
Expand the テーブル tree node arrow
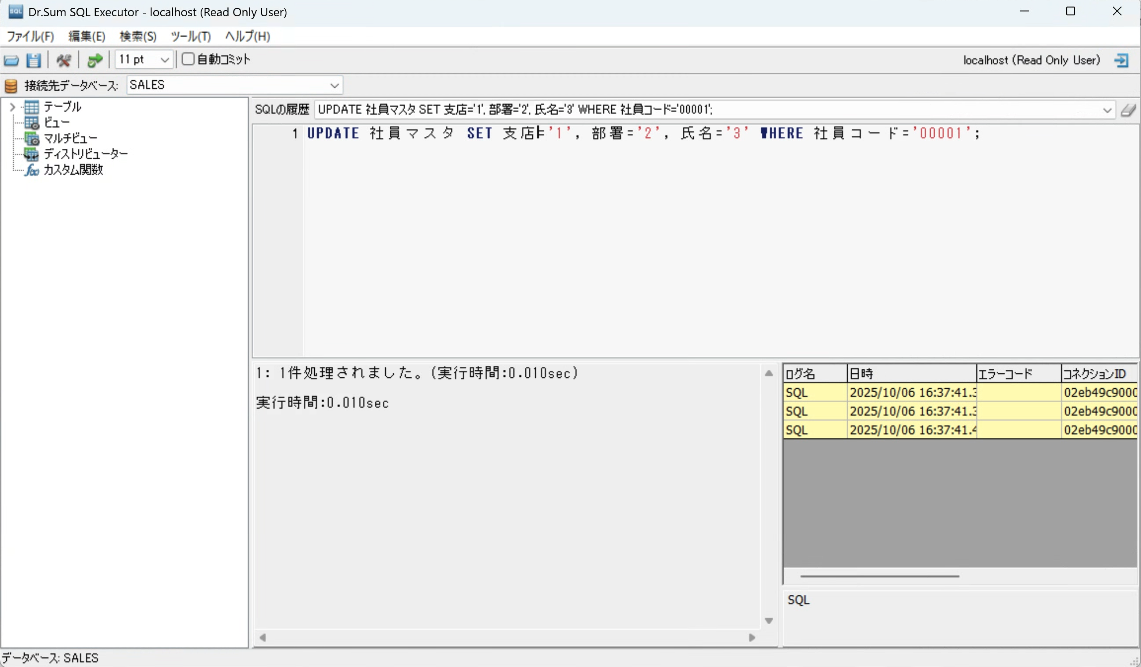click(12, 107)
